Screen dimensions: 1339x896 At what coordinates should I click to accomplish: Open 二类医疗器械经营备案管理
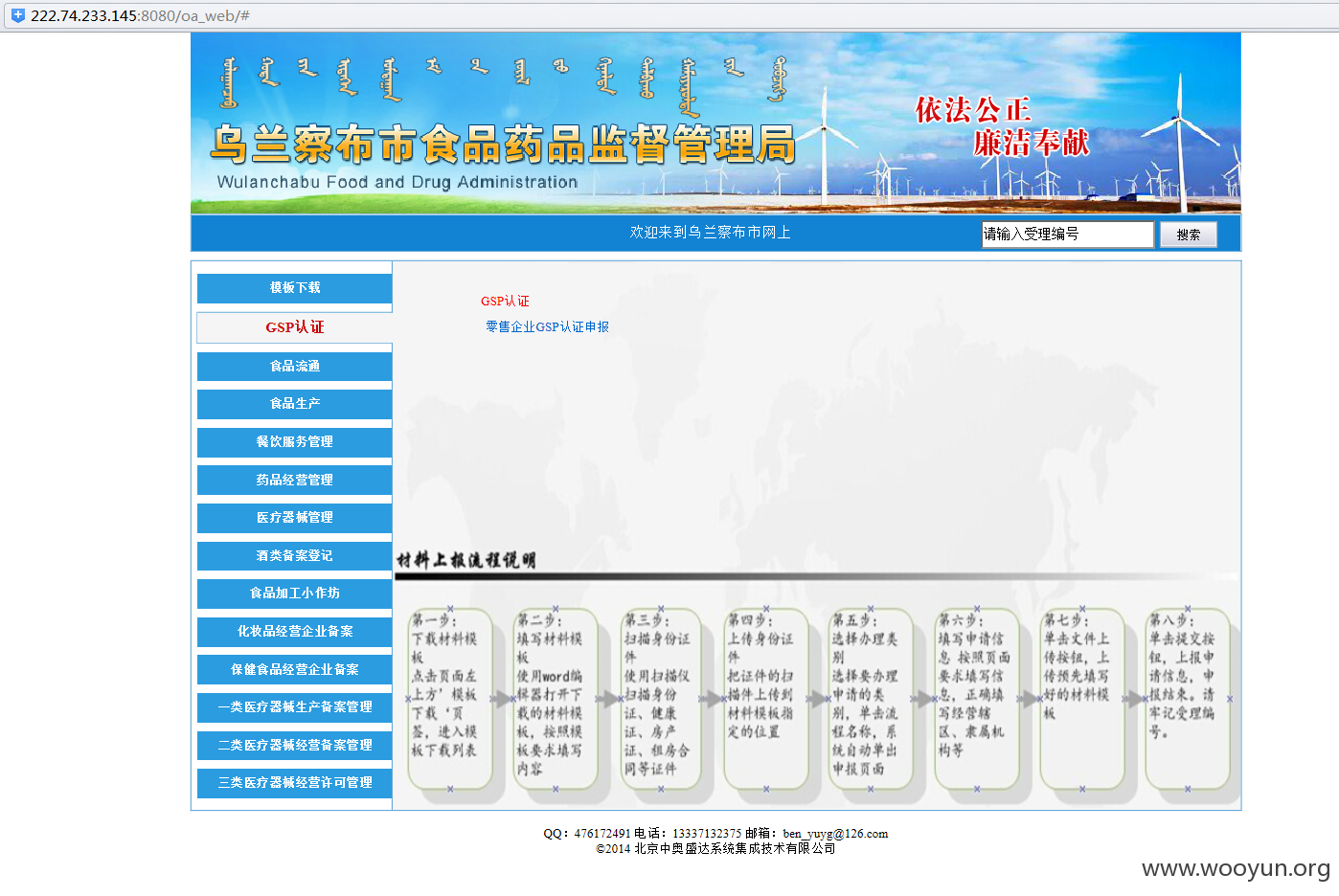point(295,746)
